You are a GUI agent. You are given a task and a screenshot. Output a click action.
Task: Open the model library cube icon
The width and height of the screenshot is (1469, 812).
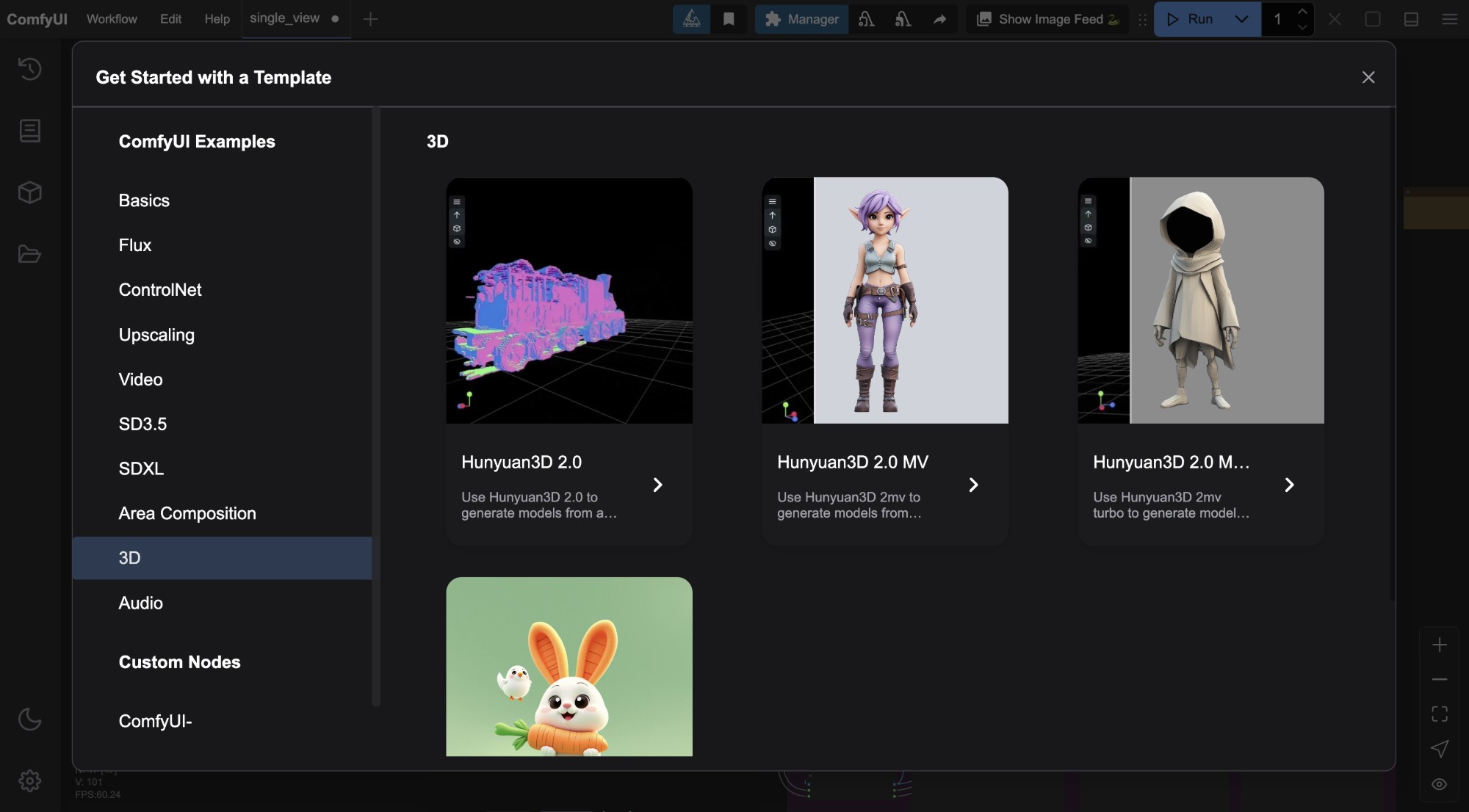click(x=29, y=192)
